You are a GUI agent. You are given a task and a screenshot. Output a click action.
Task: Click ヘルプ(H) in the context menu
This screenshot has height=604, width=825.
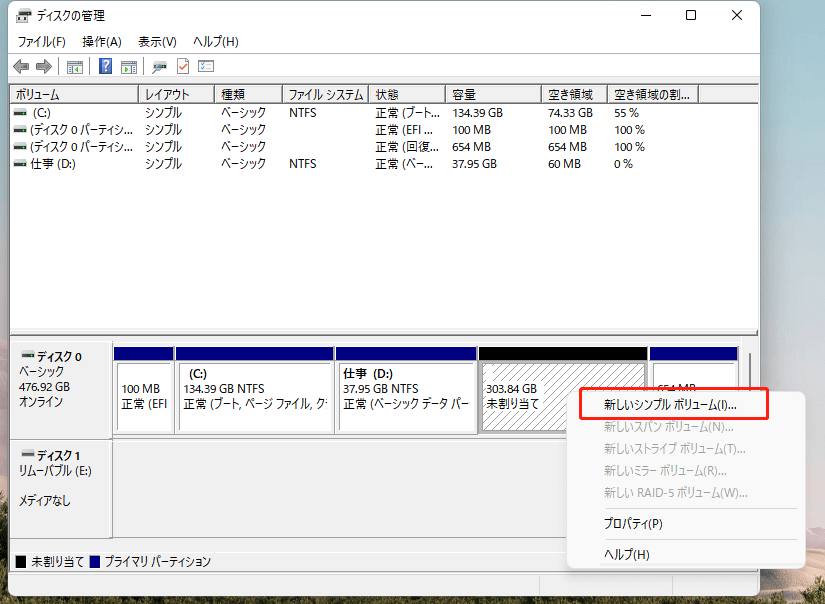627,554
